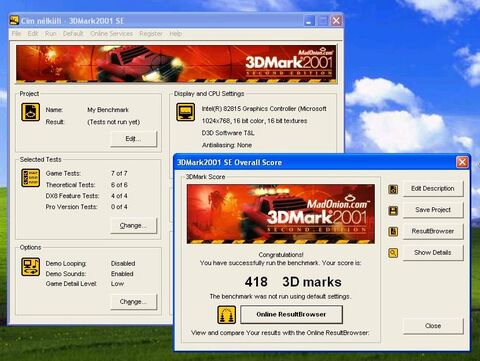Viewport: 480px width, 361px height.
Task: Open the Default menu
Action: (73, 34)
